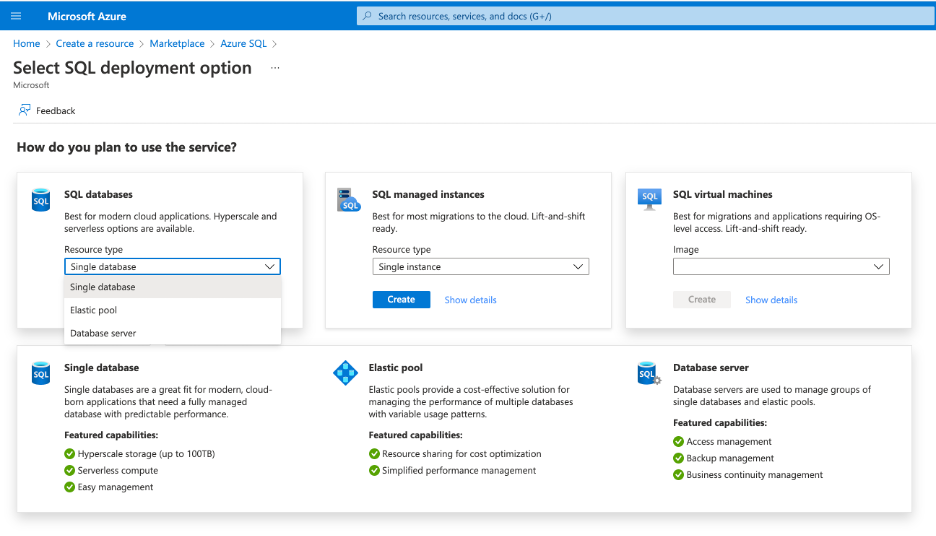Click the SQL virtual machines monitor icon

point(650,199)
